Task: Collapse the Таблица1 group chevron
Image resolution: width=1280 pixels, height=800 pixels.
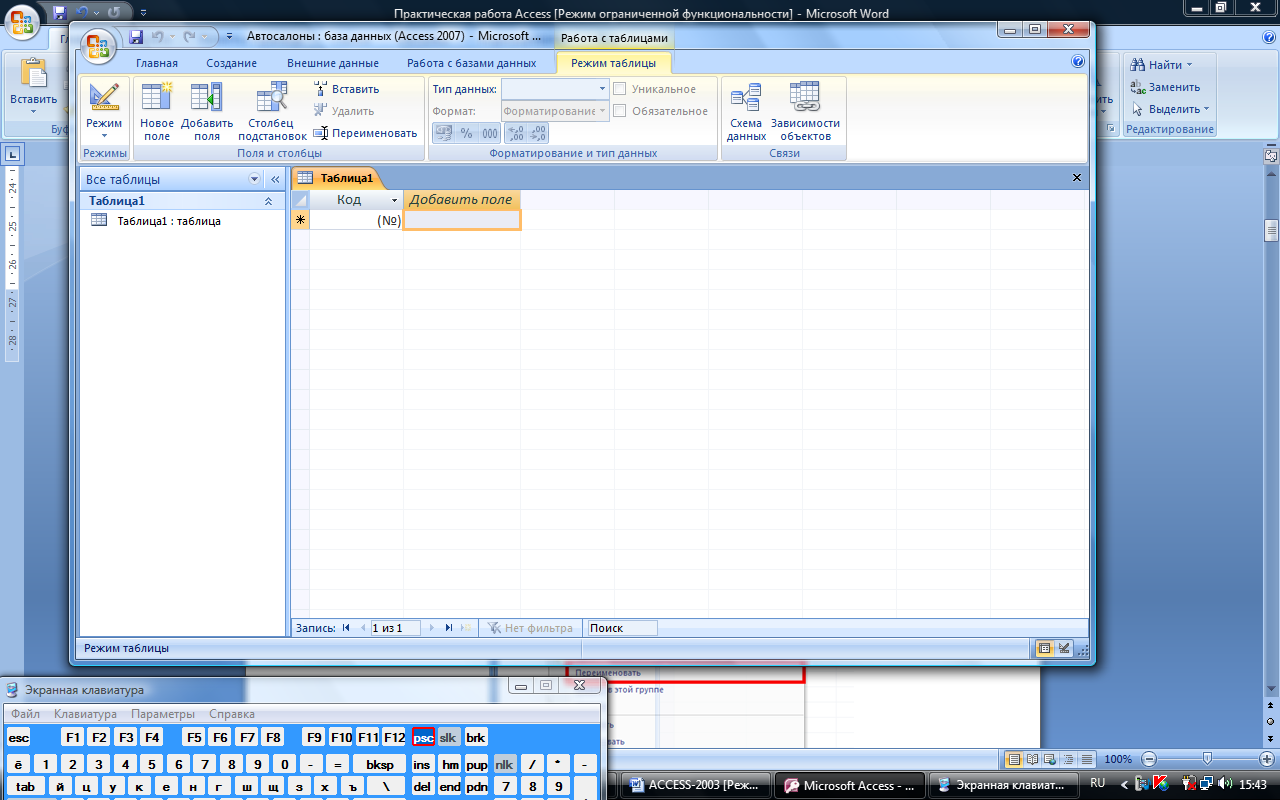Action: [268, 201]
